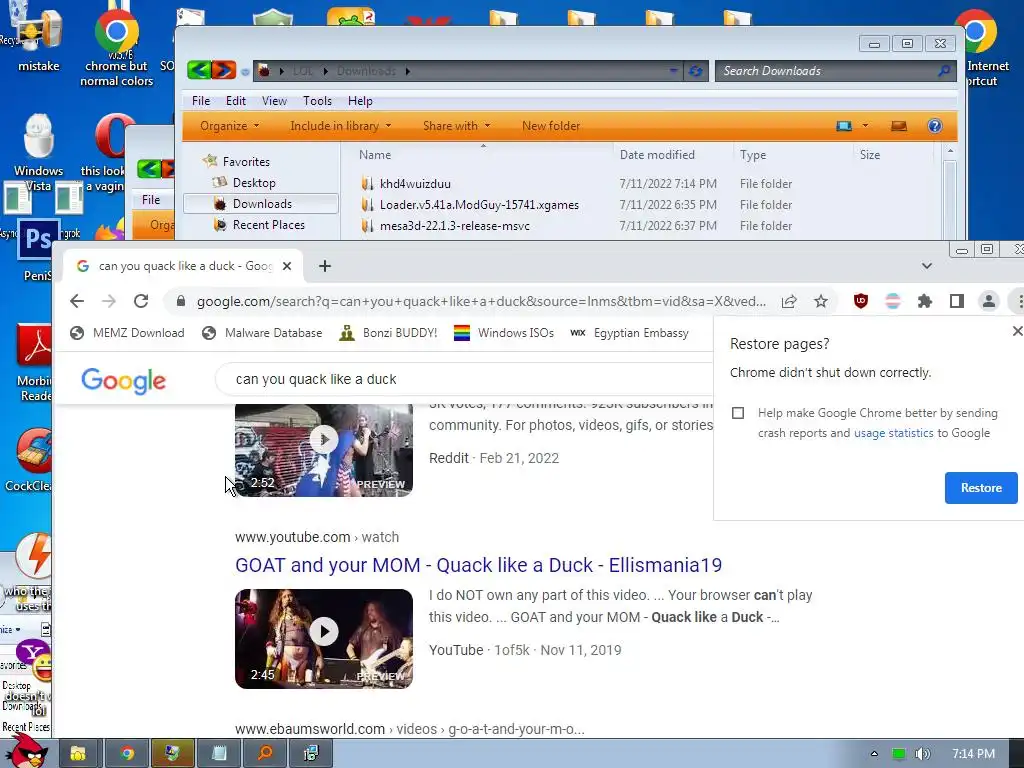
Task: Open 'GOAT and your MOM' video result
Action: click(x=479, y=565)
